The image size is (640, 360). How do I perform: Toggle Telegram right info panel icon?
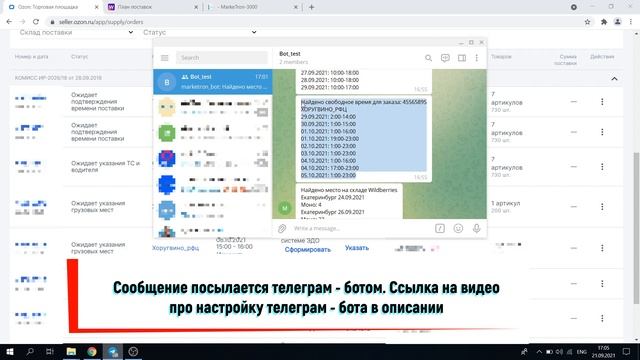click(x=462, y=58)
